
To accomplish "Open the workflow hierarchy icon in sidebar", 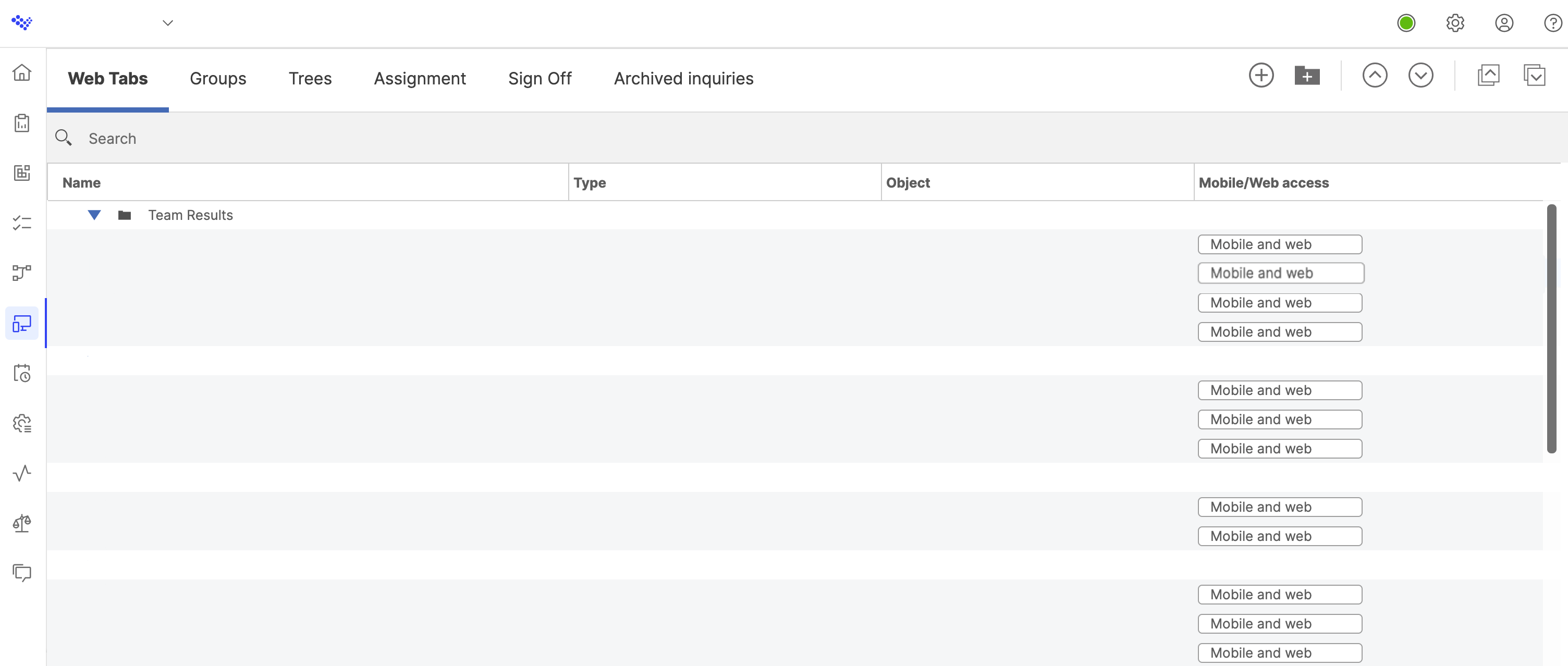I will pos(22,273).
